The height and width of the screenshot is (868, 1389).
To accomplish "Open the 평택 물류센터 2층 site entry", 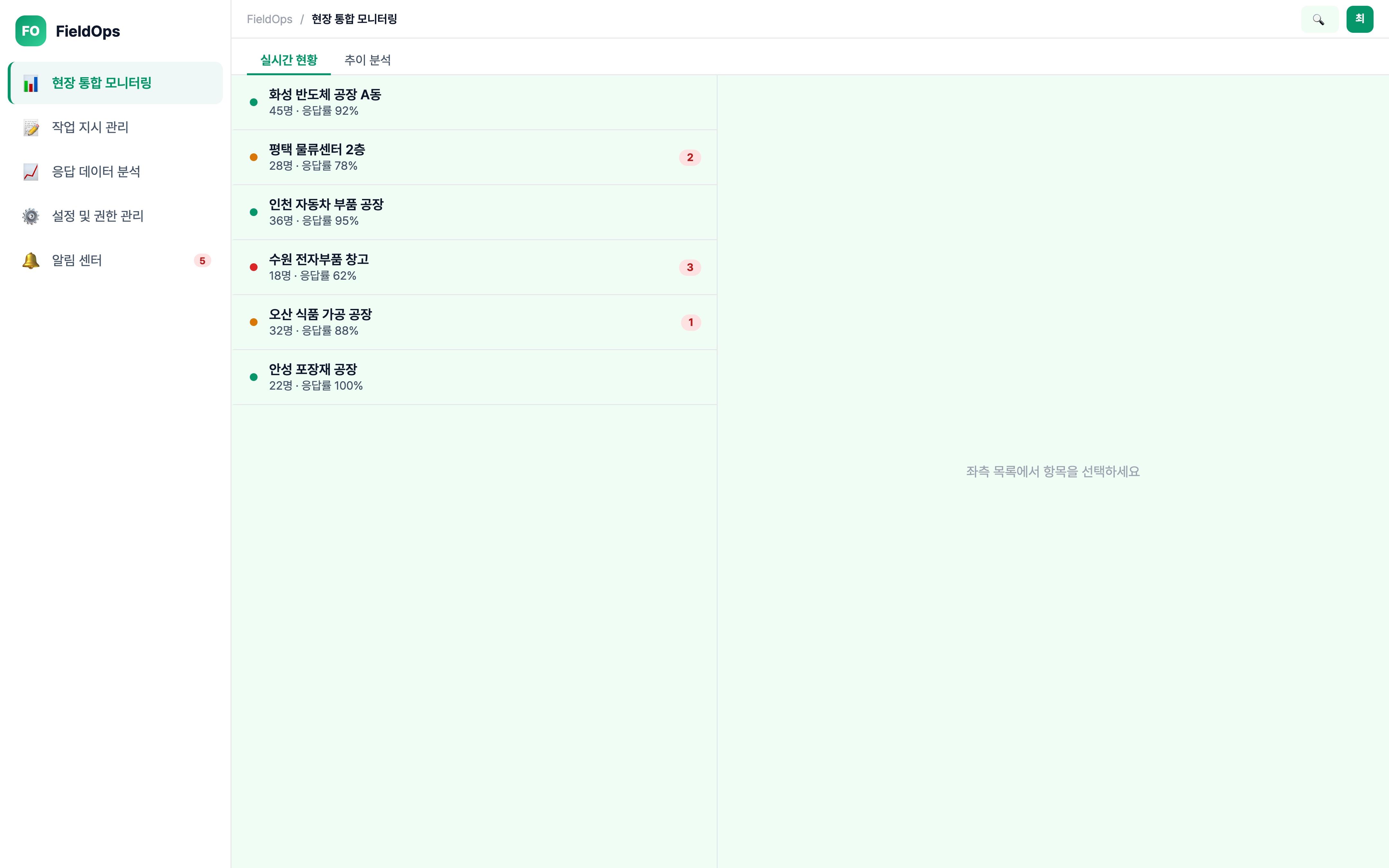I will click(317, 157).
